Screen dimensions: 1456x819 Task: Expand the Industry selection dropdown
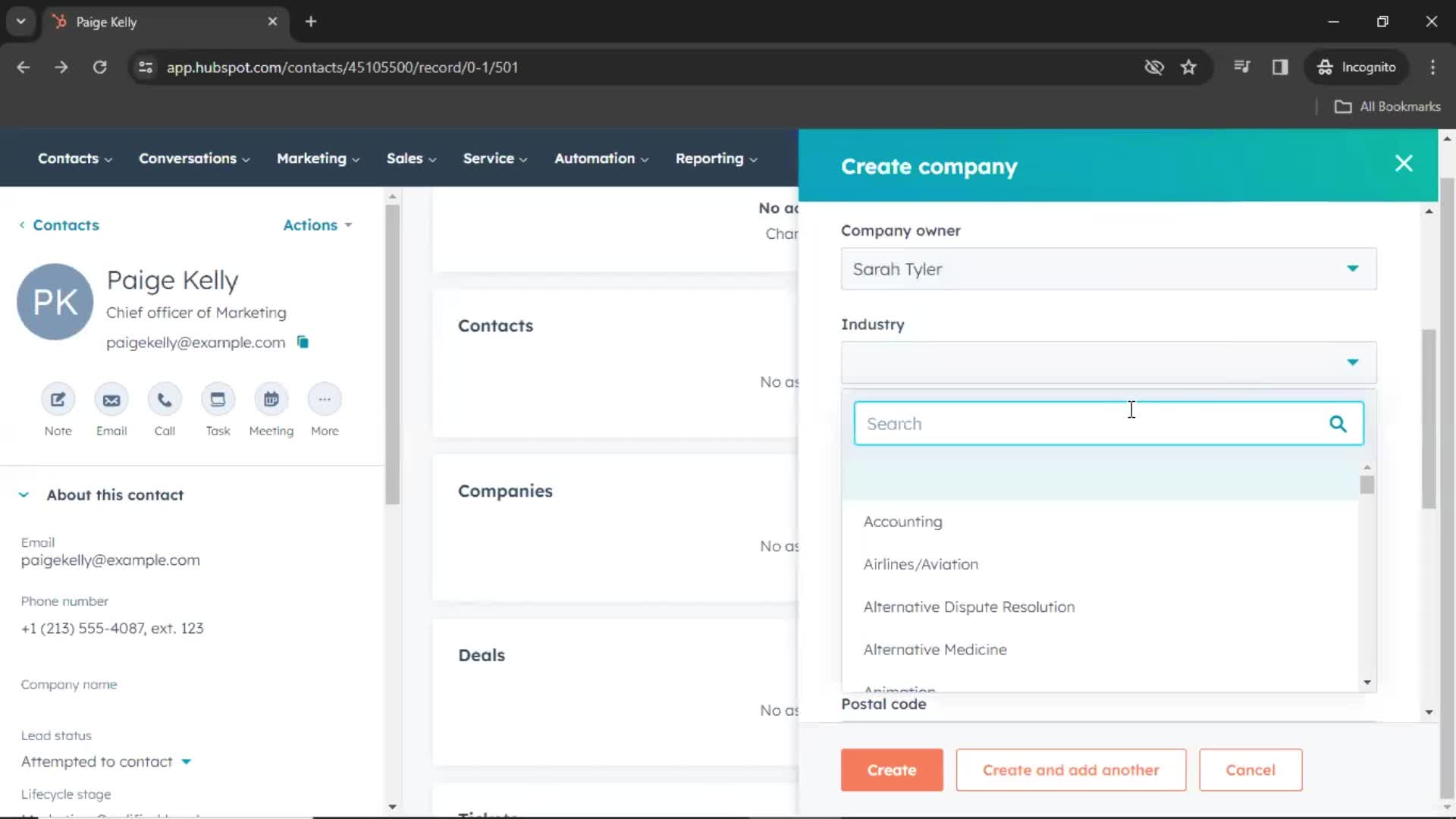click(1353, 362)
